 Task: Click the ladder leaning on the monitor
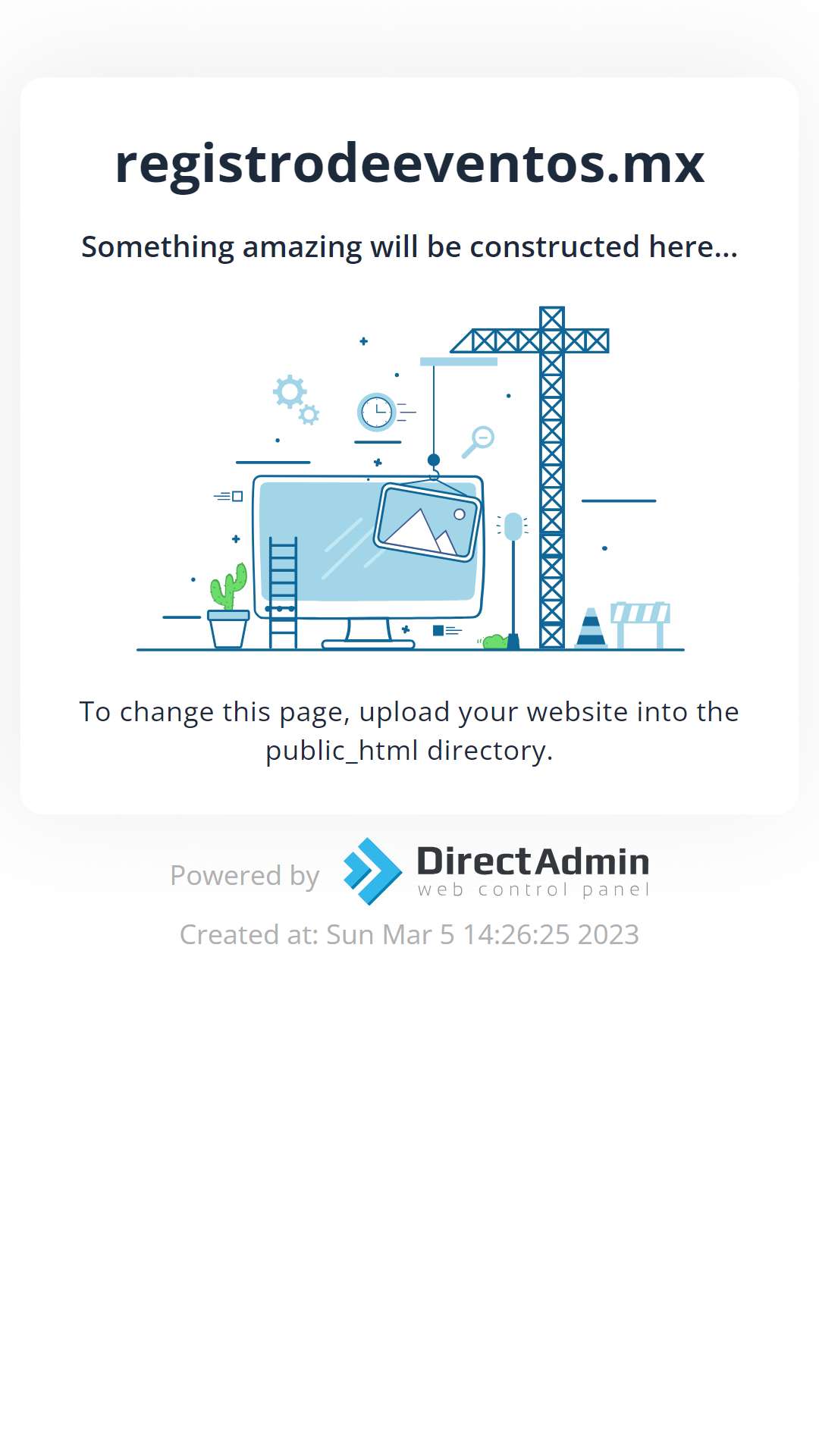click(x=283, y=592)
